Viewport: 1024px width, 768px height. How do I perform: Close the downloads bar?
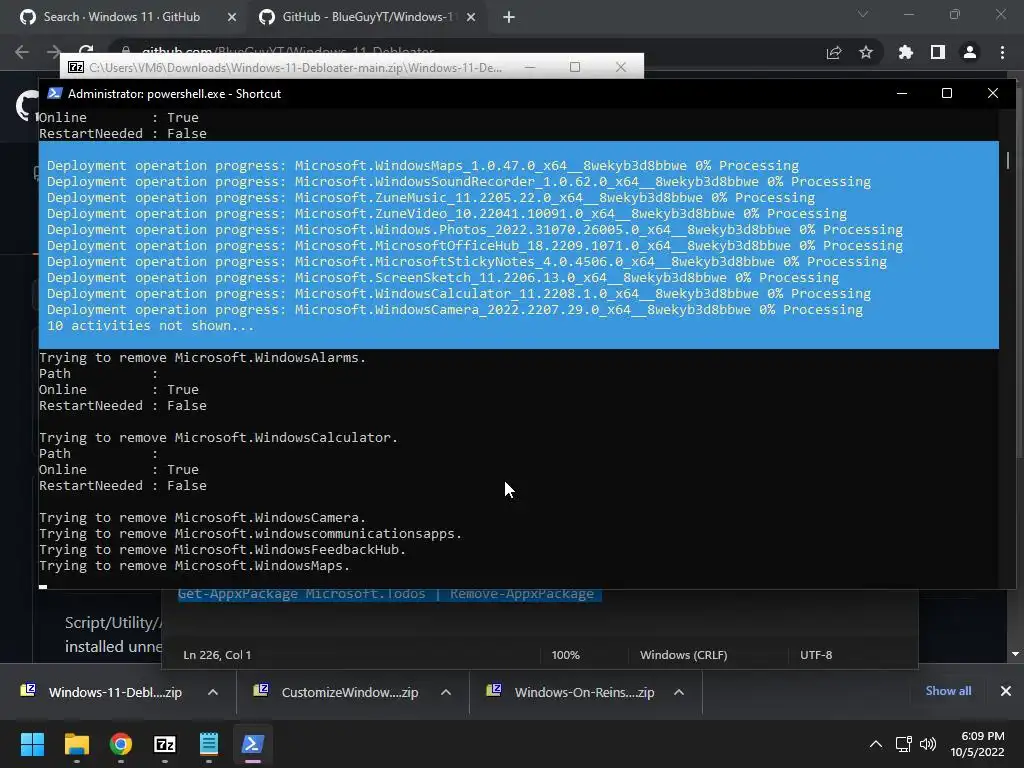click(x=1006, y=691)
